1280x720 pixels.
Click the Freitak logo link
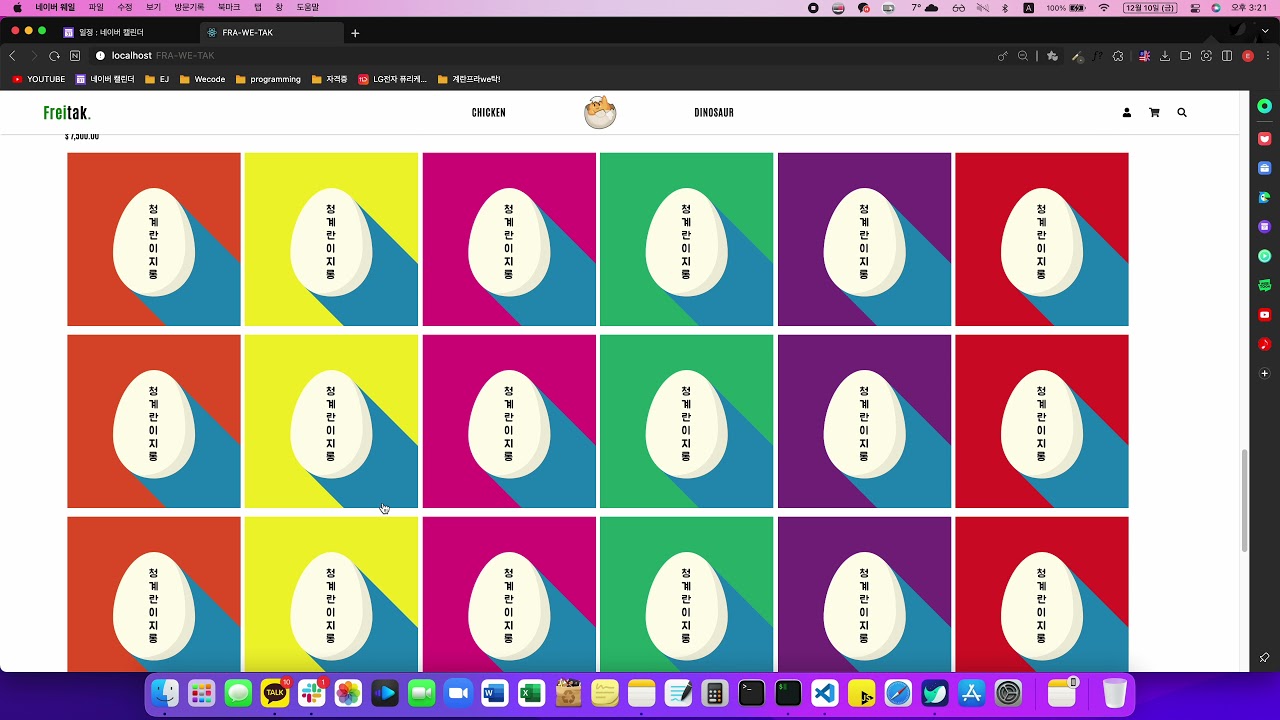click(x=66, y=113)
